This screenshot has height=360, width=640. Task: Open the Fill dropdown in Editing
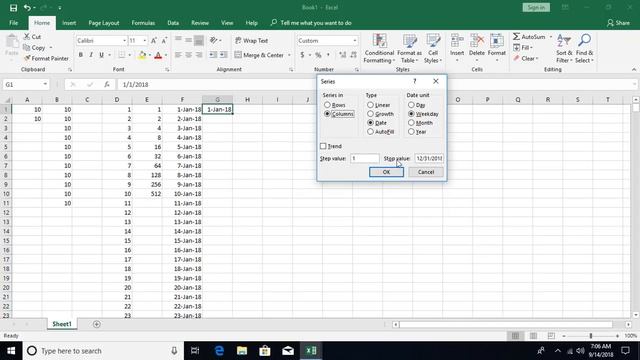[x=524, y=48]
